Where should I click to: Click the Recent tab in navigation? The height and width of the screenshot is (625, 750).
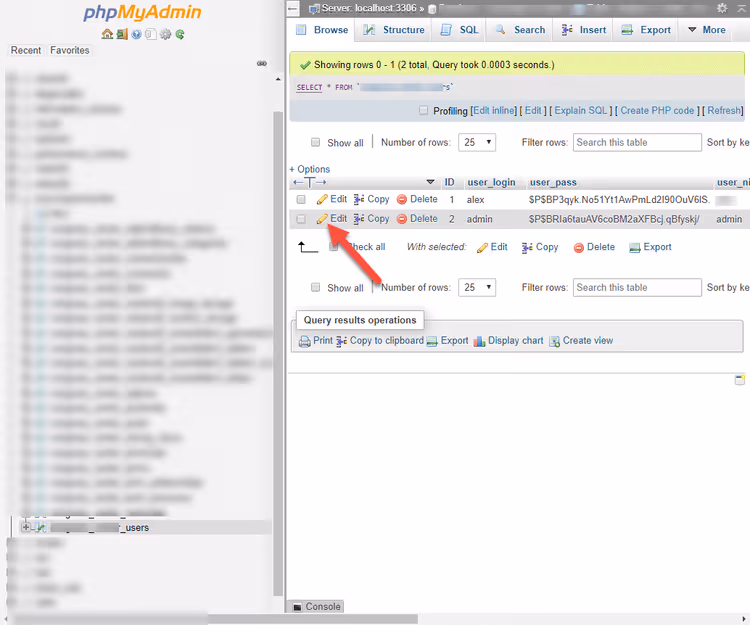coord(26,50)
